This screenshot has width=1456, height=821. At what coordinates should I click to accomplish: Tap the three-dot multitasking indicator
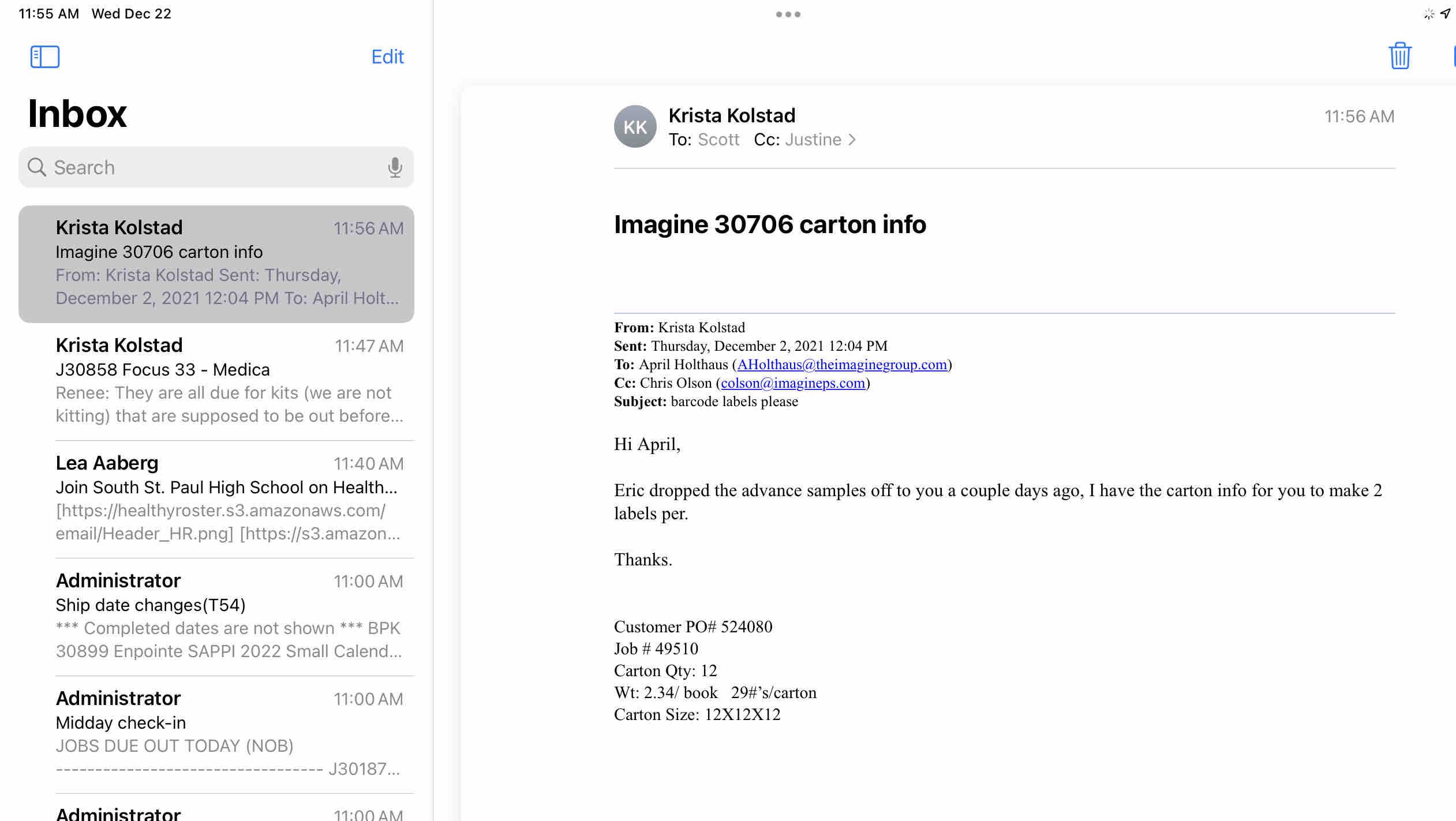[788, 14]
